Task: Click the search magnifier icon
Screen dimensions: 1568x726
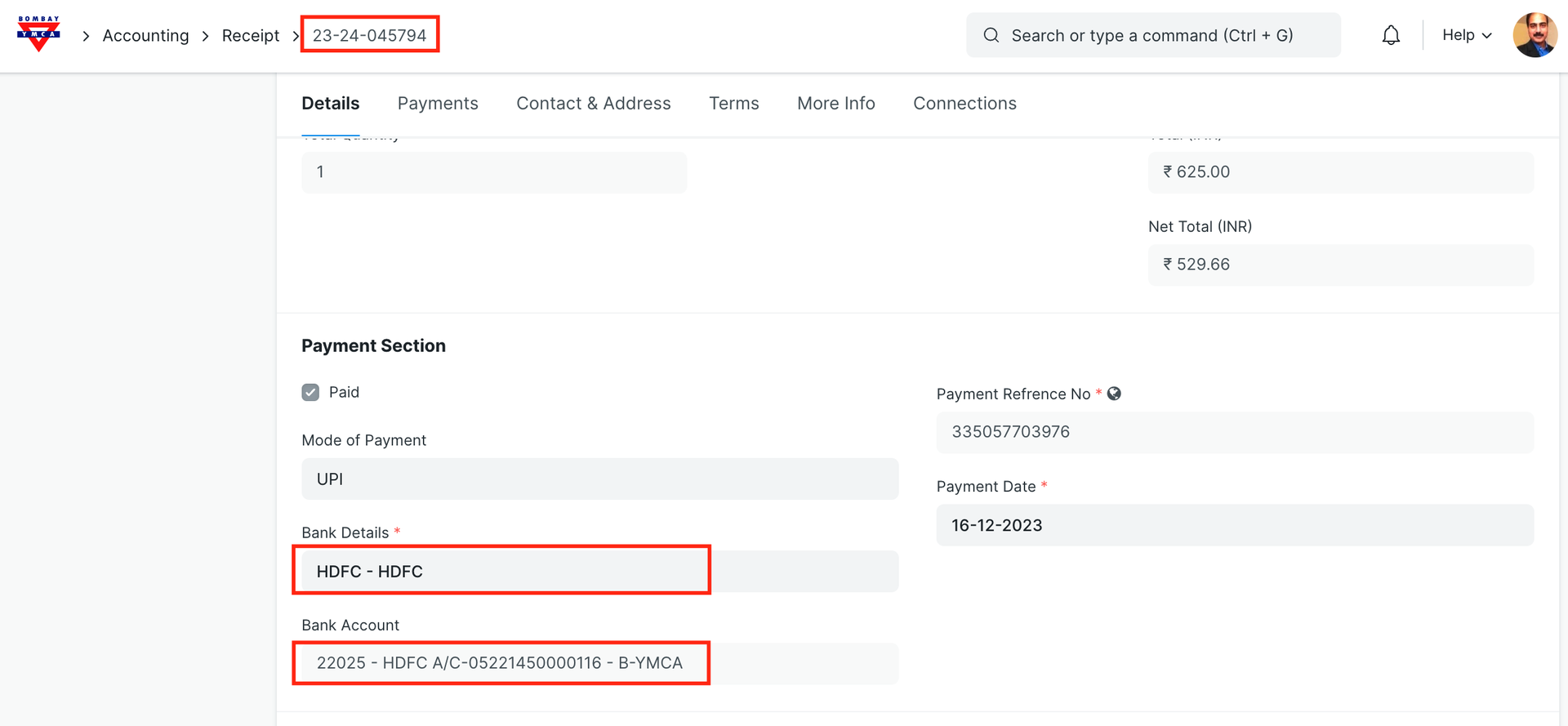Action: (x=991, y=35)
